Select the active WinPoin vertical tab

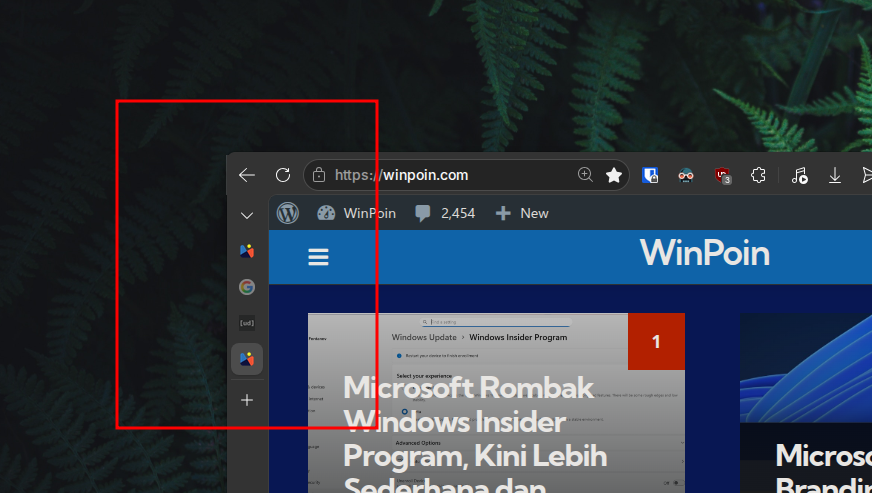[247, 359]
